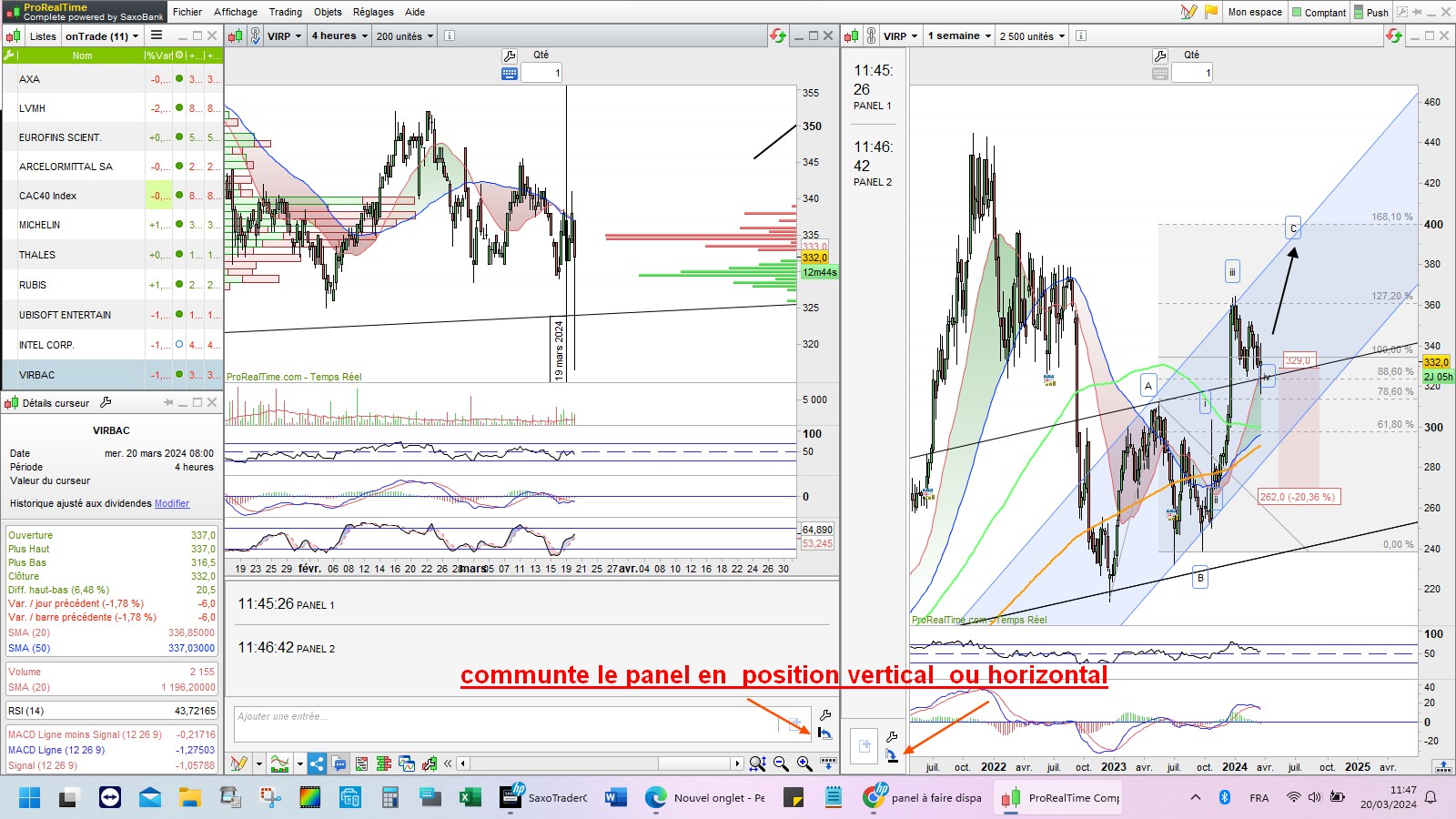This screenshot has height=819, width=1456.
Task: Open trading settings wrench above Qté on 4 heures chart
Action: pyautogui.click(x=510, y=56)
